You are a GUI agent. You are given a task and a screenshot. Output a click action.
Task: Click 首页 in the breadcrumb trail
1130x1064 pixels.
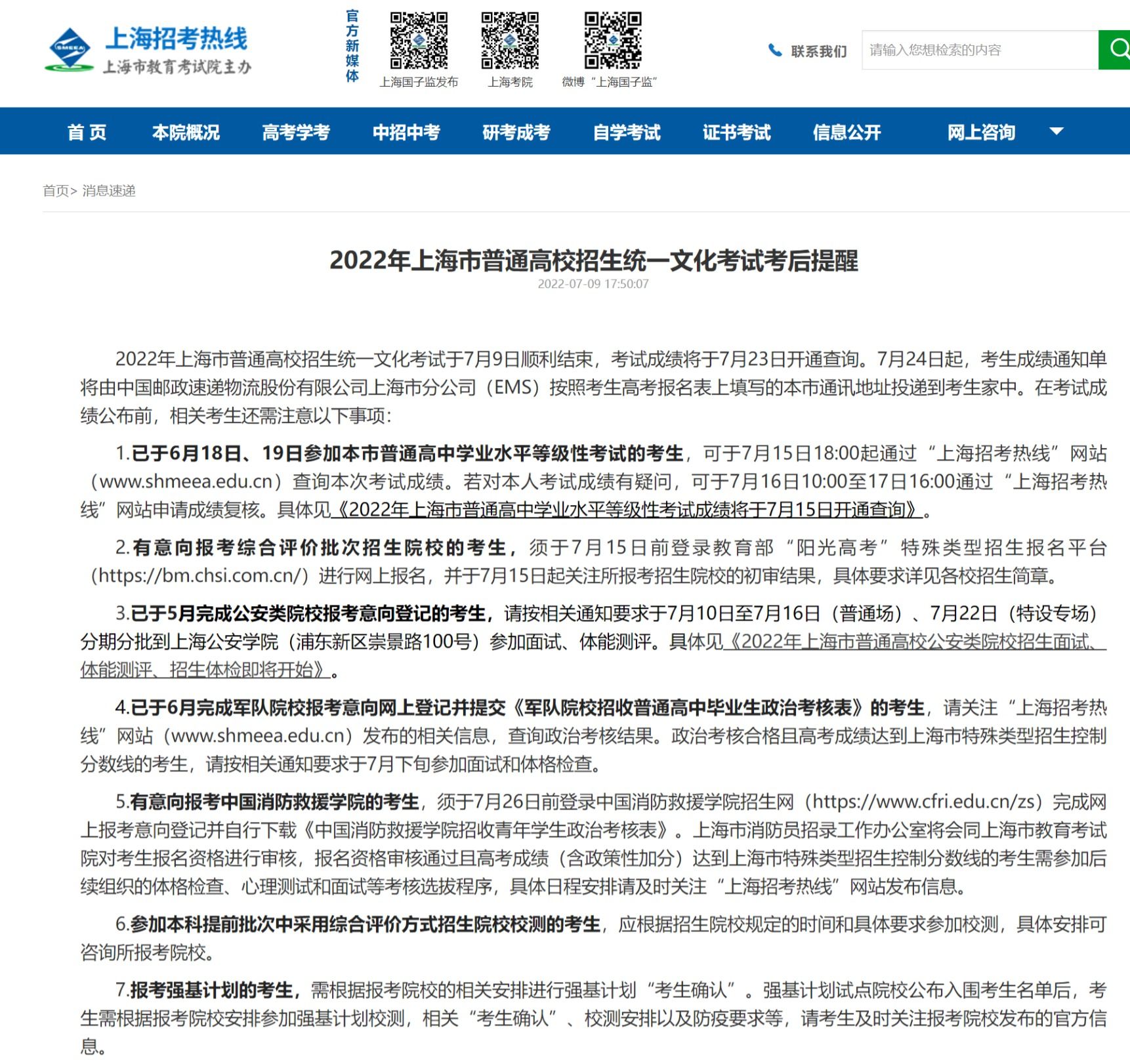tap(55, 191)
